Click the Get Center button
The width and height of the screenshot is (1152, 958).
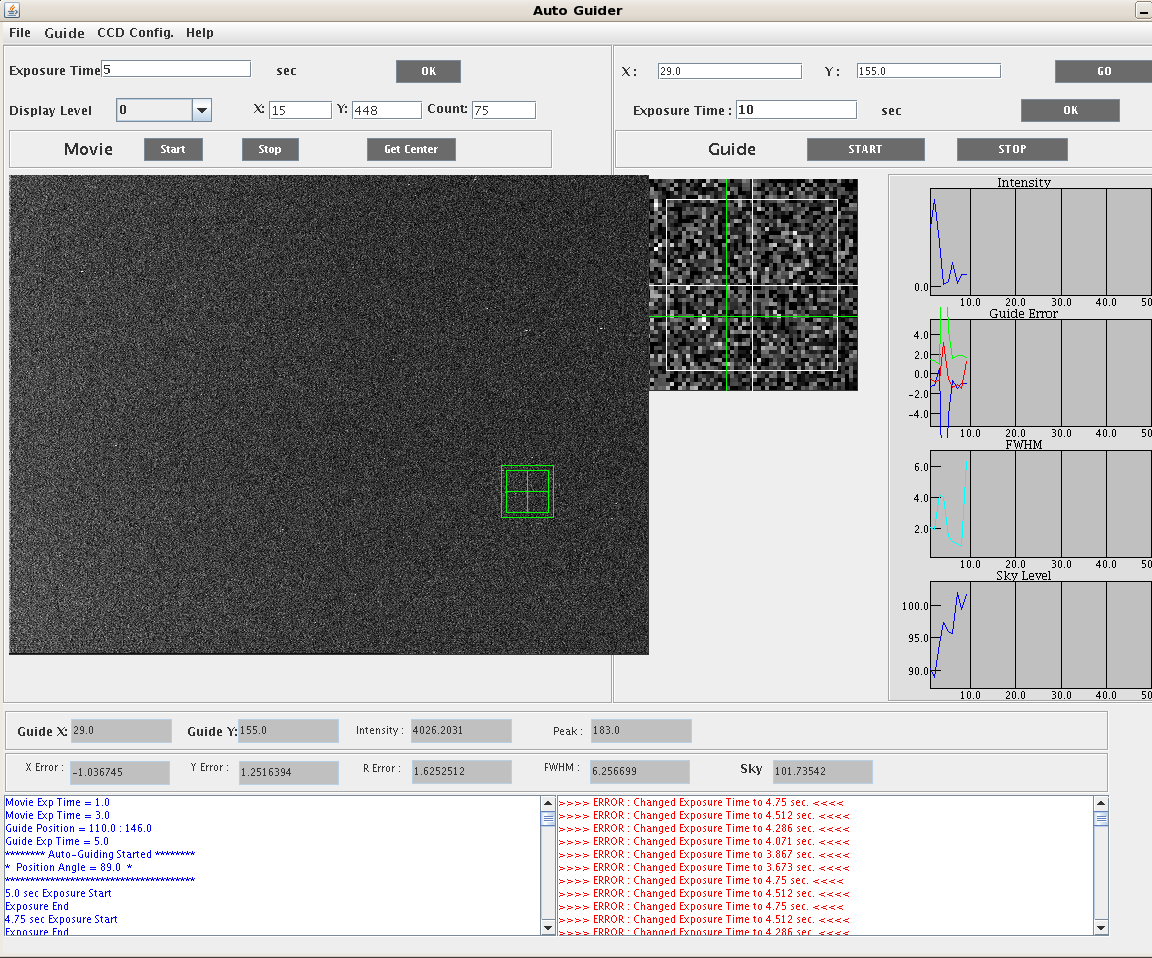[411, 149]
